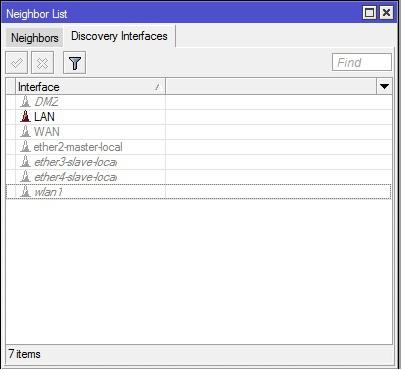Click the 7 items status text
The height and width of the screenshot is (370, 402).
click(25, 354)
